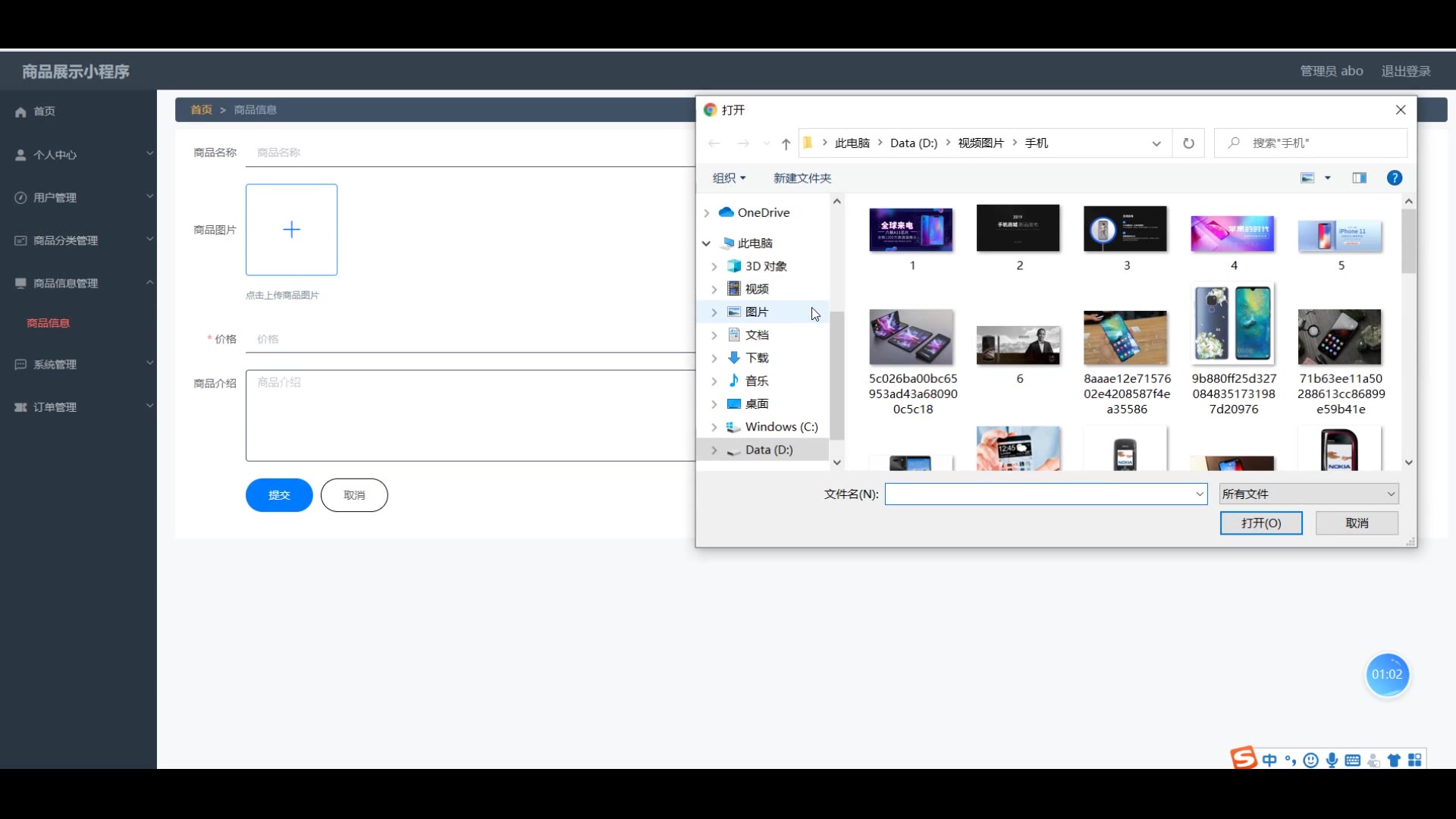
Task: Expand the 视频 tree node
Action: [714, 289]
